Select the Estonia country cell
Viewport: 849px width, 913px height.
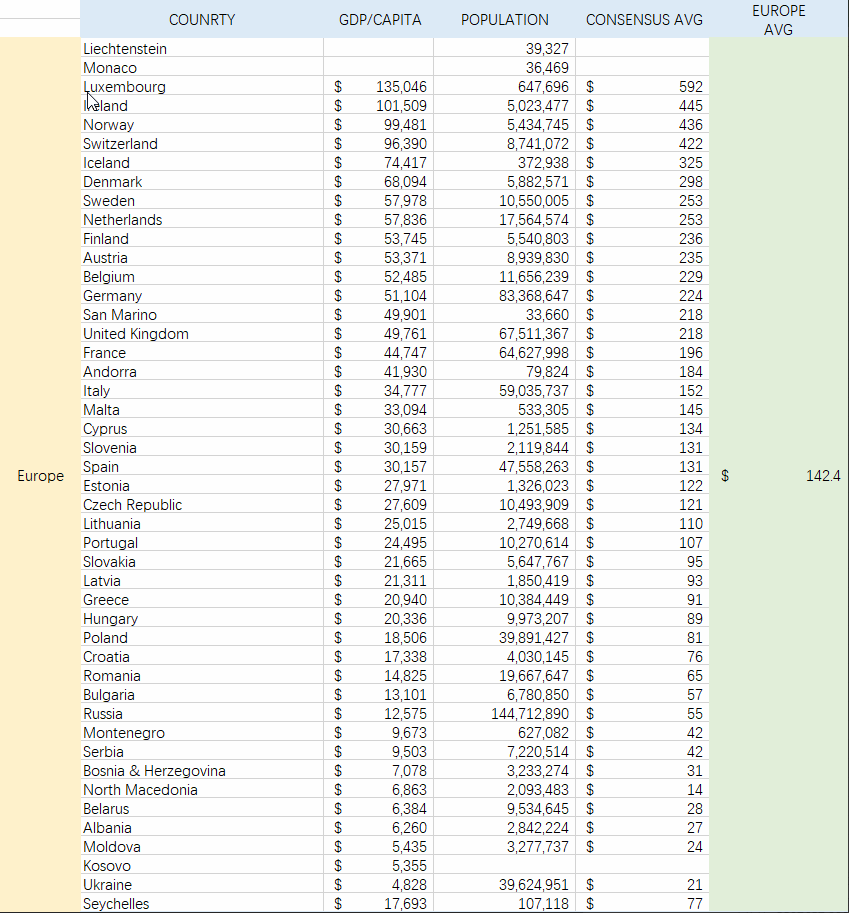click(201, 486)
